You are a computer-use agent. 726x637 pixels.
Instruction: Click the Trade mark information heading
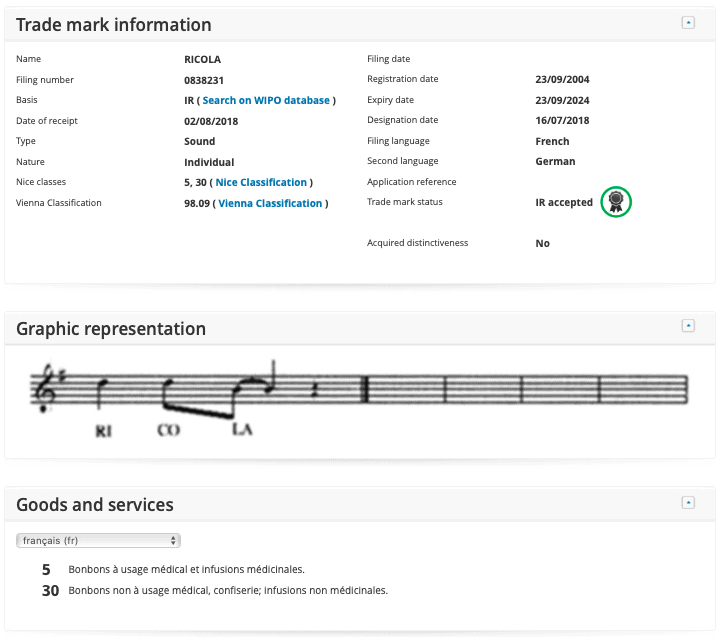pos(114,25)
